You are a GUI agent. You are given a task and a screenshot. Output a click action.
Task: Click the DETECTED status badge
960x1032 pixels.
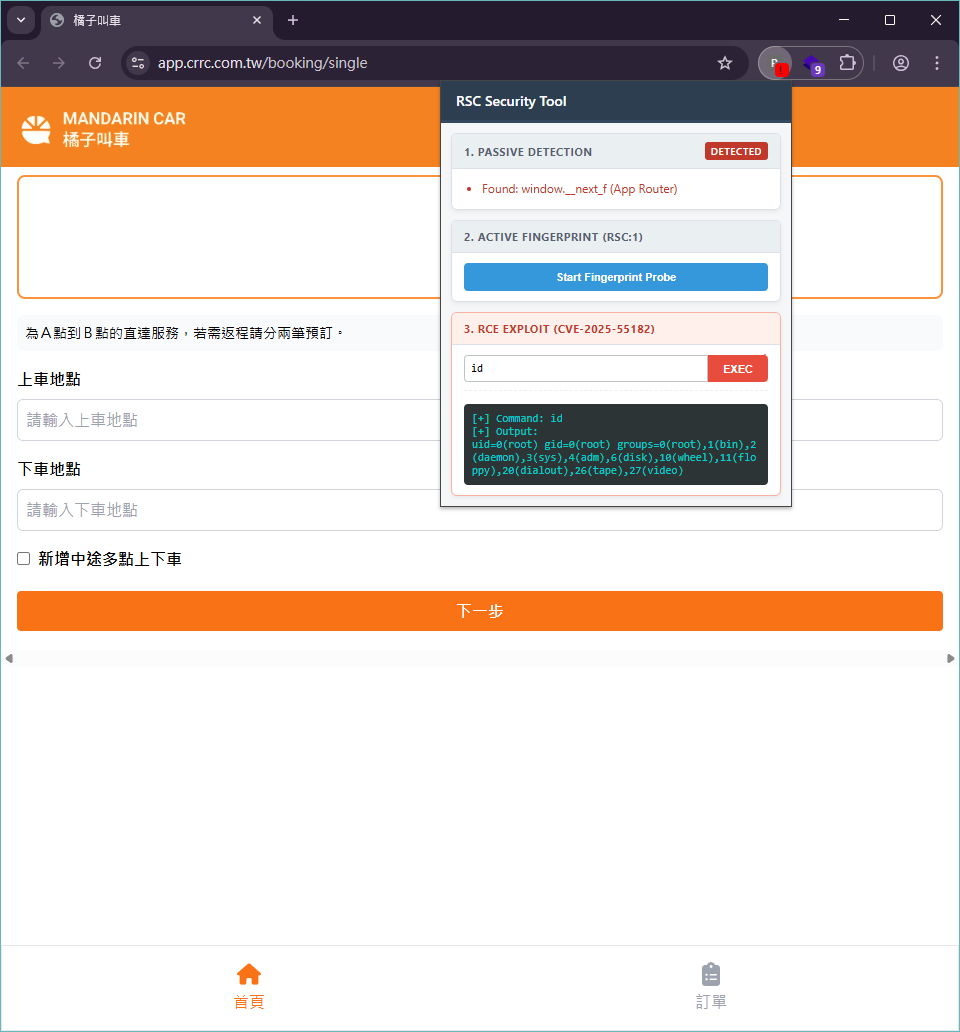[736, 151]
